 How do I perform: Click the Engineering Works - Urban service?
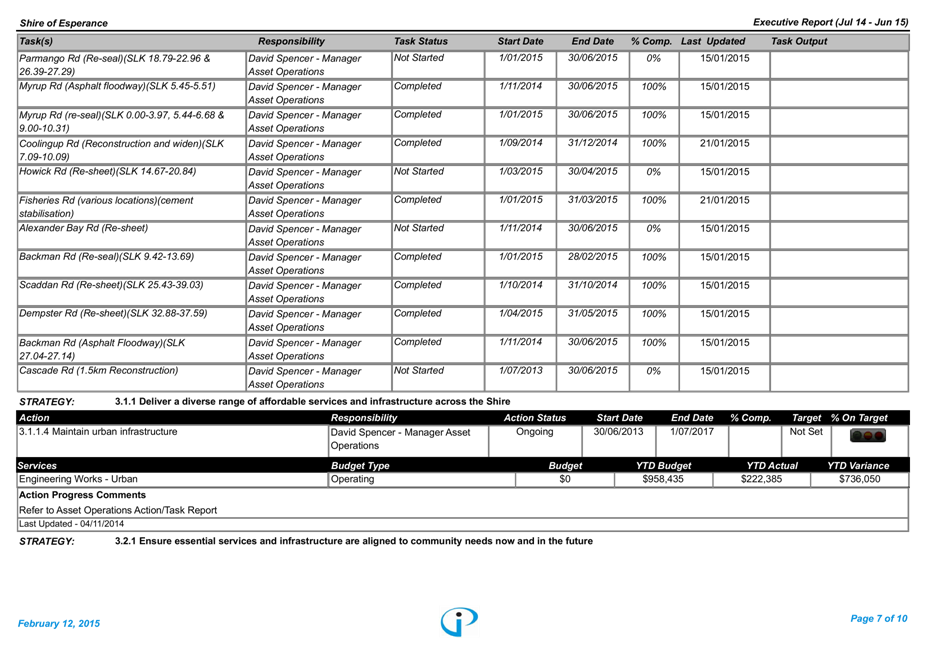pos(78,479)
